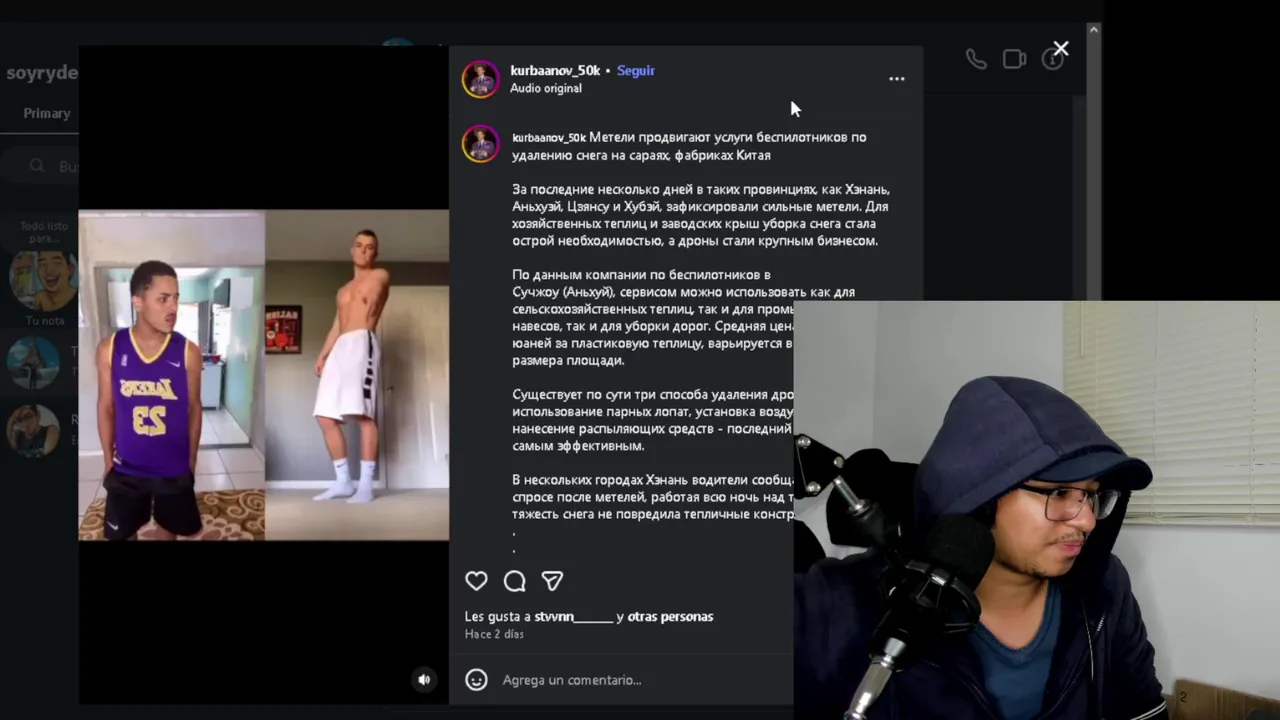
Task: Start a voice call with phone icon
Action: pyautogui.click(x=976, y=59)
